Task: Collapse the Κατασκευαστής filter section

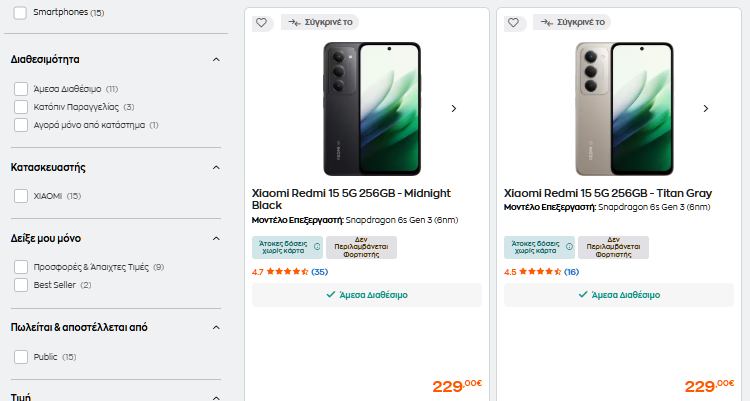Action: tap(216, 167)
